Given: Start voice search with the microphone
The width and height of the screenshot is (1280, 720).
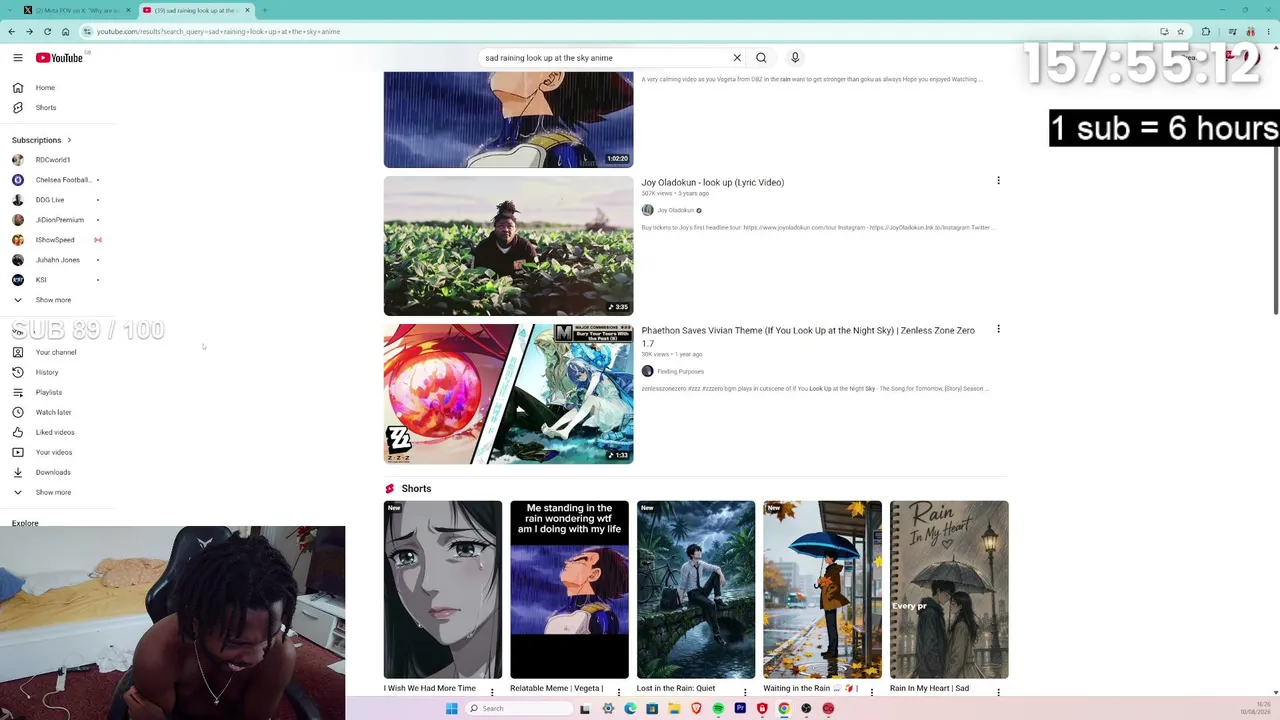Looking at the screenshot, I should [795, 58].
